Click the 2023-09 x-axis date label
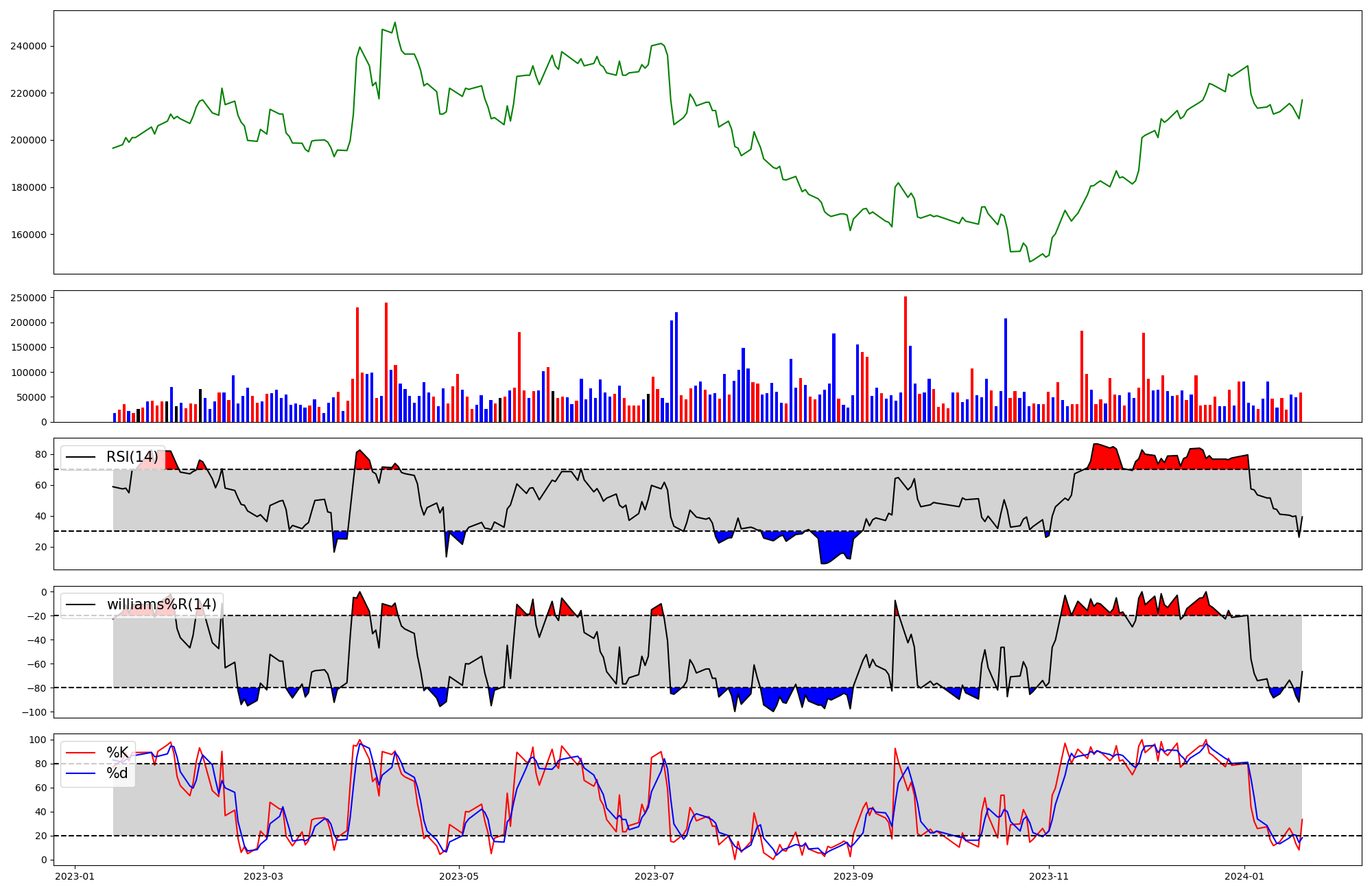This screenshot has width=1372, height=892. (x=853, y=876)
